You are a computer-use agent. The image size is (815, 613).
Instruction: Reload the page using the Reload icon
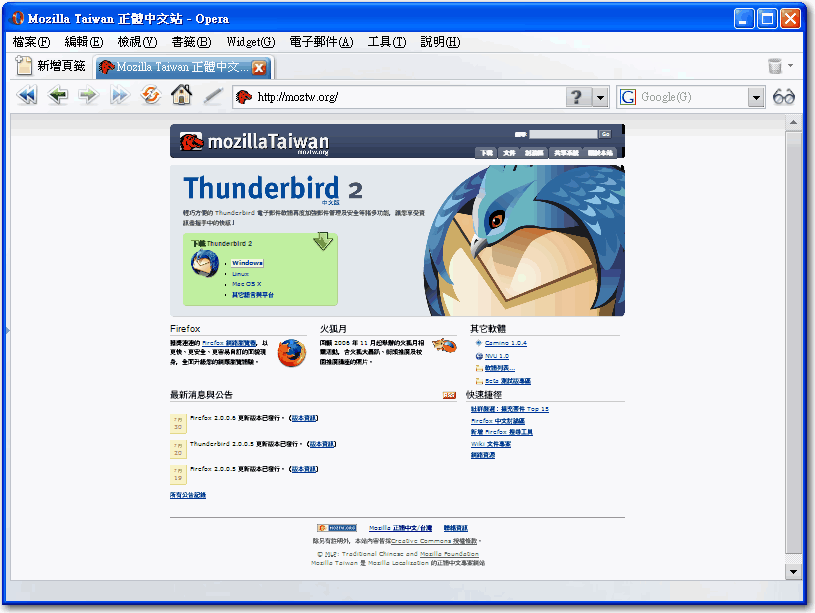[151, 96]
